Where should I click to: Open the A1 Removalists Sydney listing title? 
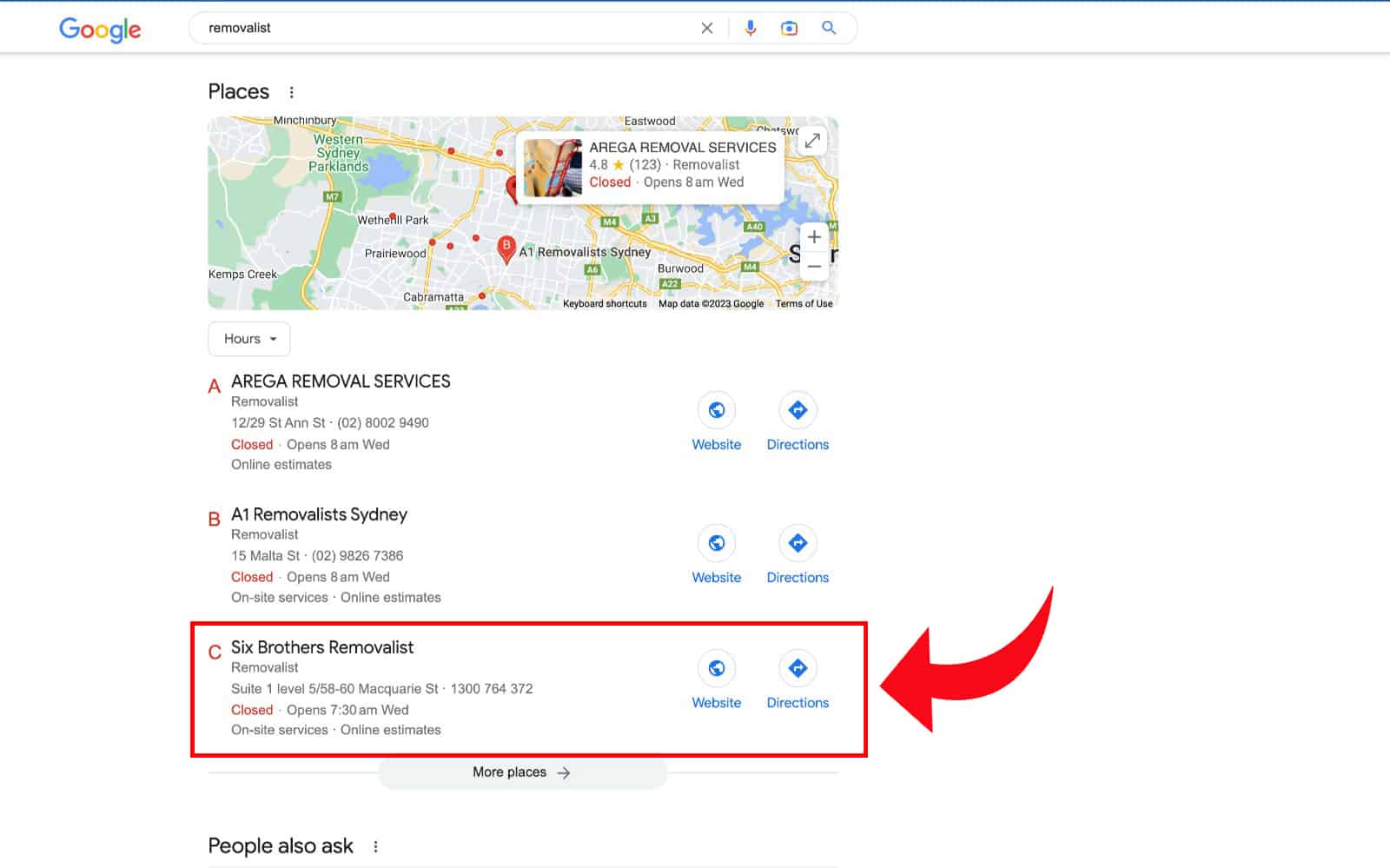pos(319,514)
